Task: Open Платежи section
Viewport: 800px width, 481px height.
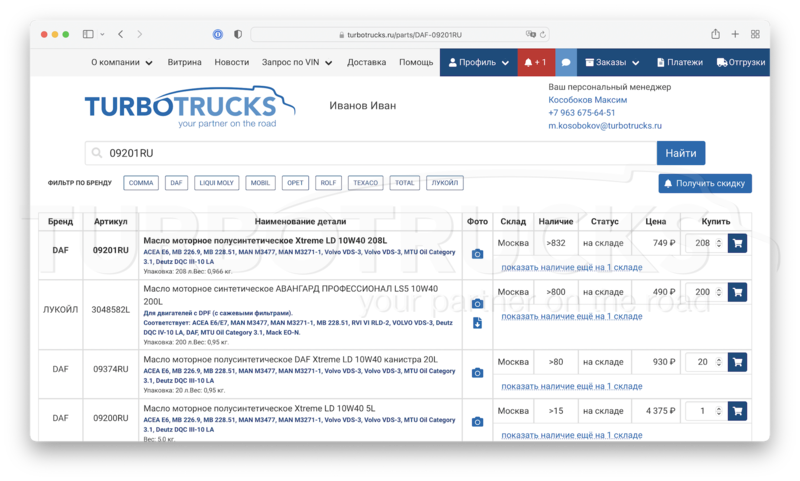Action: pyautogui.click(x=680, y=62)
